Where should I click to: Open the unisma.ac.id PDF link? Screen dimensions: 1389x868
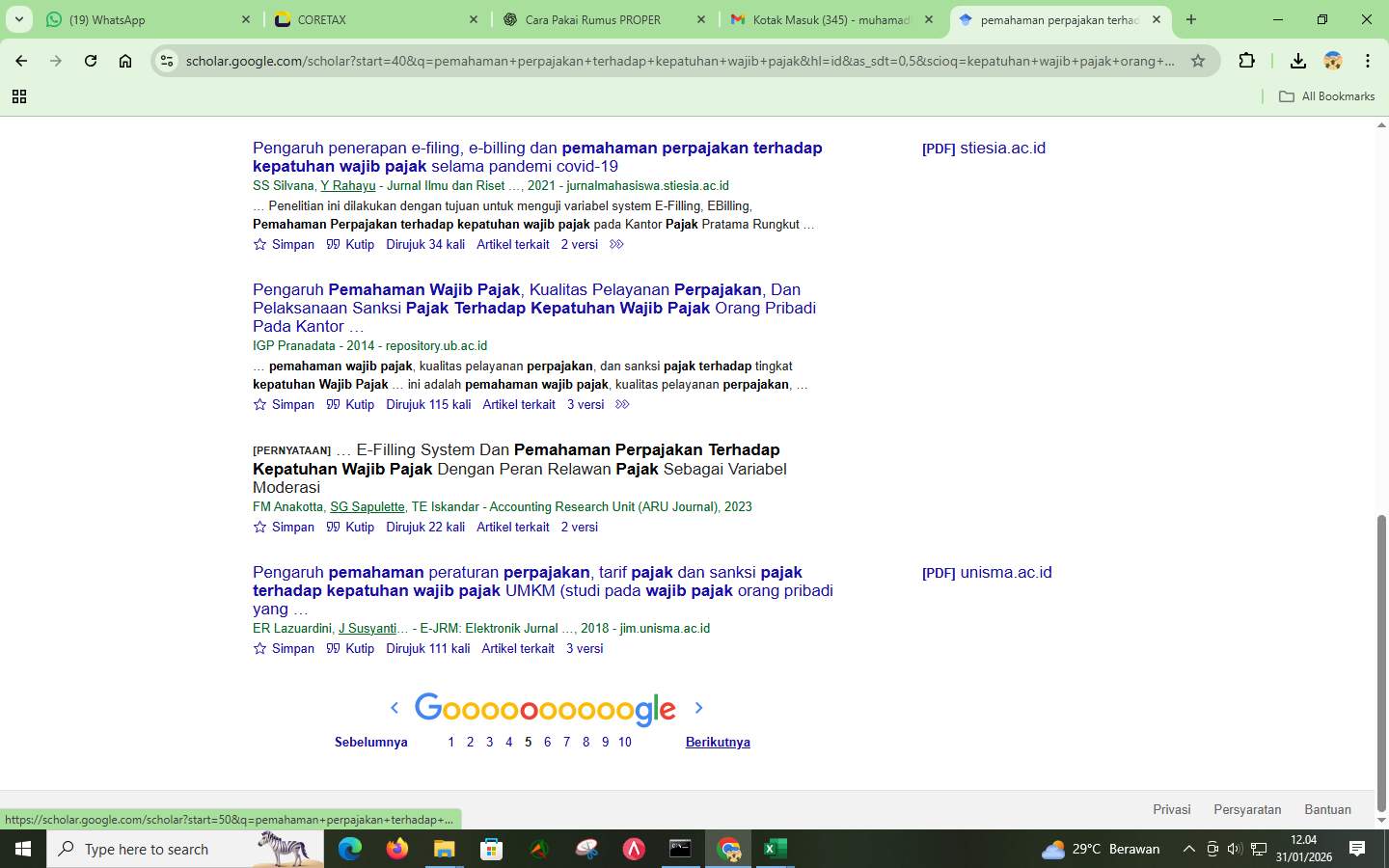987,572
